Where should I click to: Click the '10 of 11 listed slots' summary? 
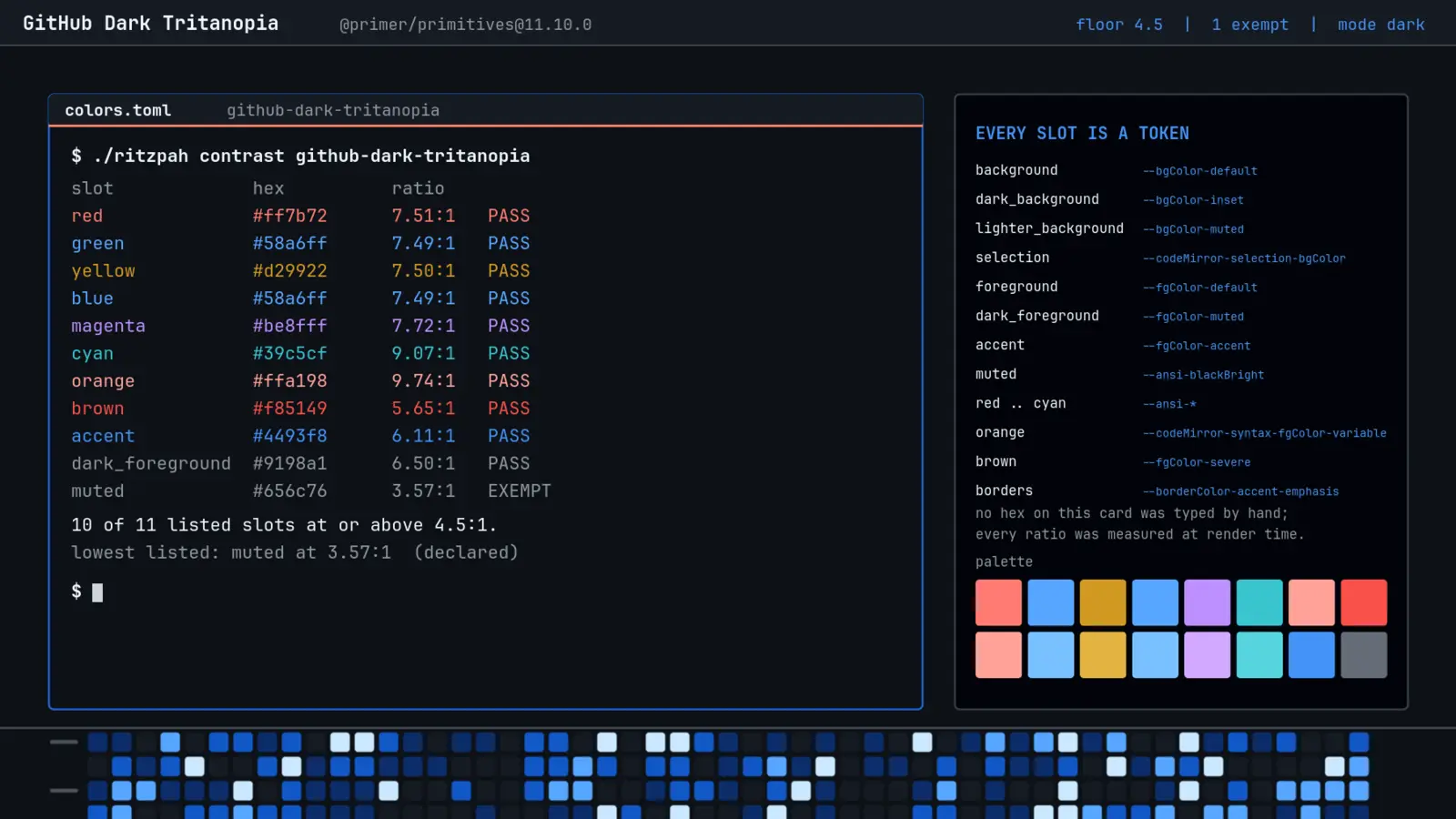pos(284,525)
